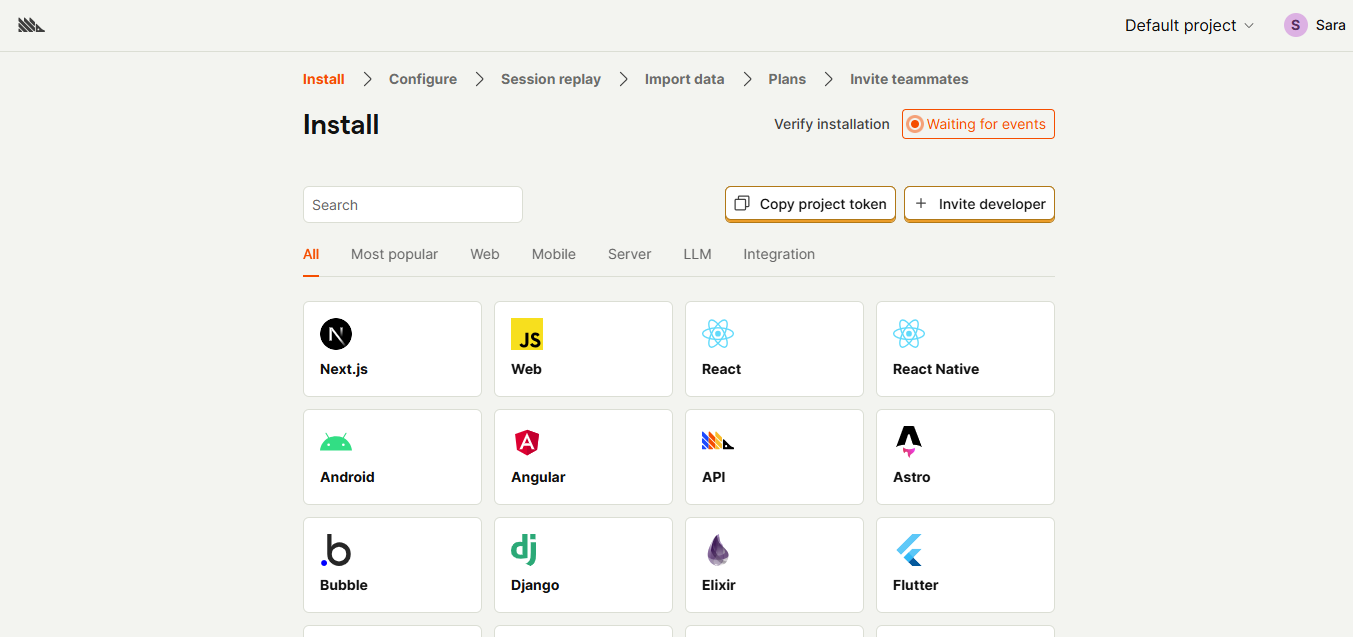Open the Sara user menu

(x=1315, y=25)
